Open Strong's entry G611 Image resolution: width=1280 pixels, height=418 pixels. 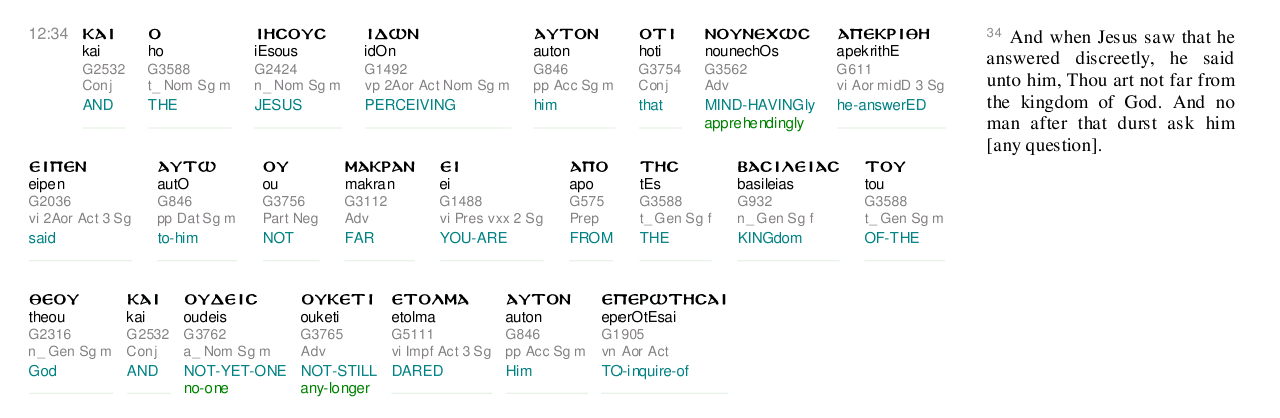pyautogui.click(x=854, y=69)
